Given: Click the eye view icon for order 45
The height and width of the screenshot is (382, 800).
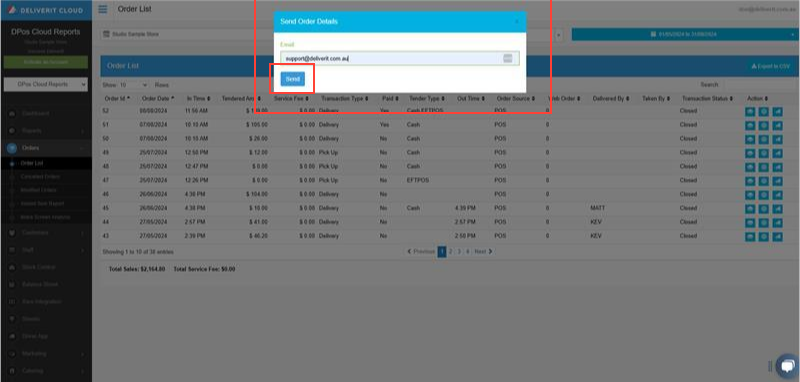Looking at the screenshot, I should pyautogui.click(x=750, y=209).
